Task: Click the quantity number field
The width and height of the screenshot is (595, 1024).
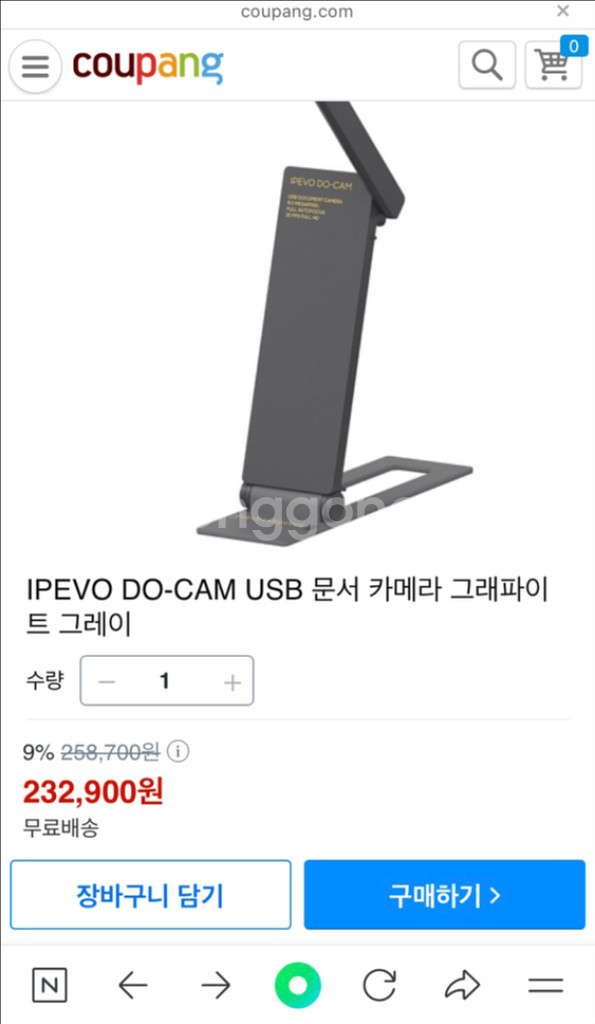Action: click(x=165, y=681)
